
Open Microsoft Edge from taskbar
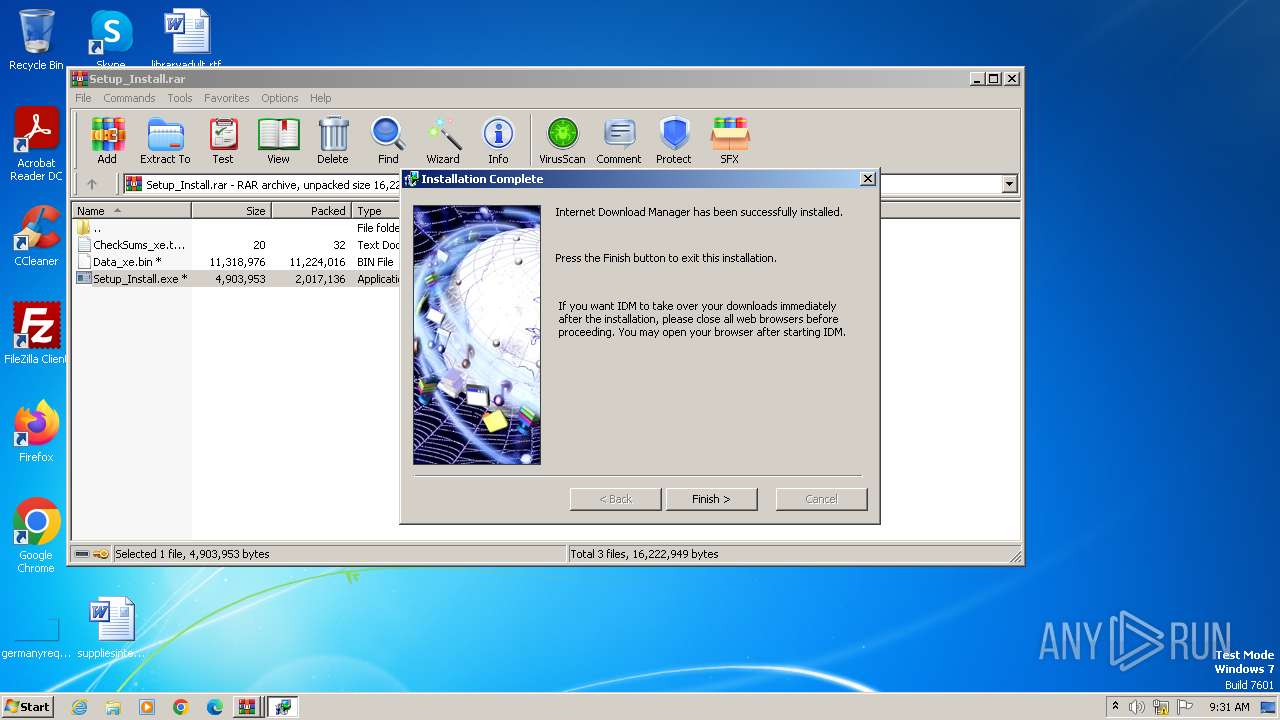pos(215,707)
